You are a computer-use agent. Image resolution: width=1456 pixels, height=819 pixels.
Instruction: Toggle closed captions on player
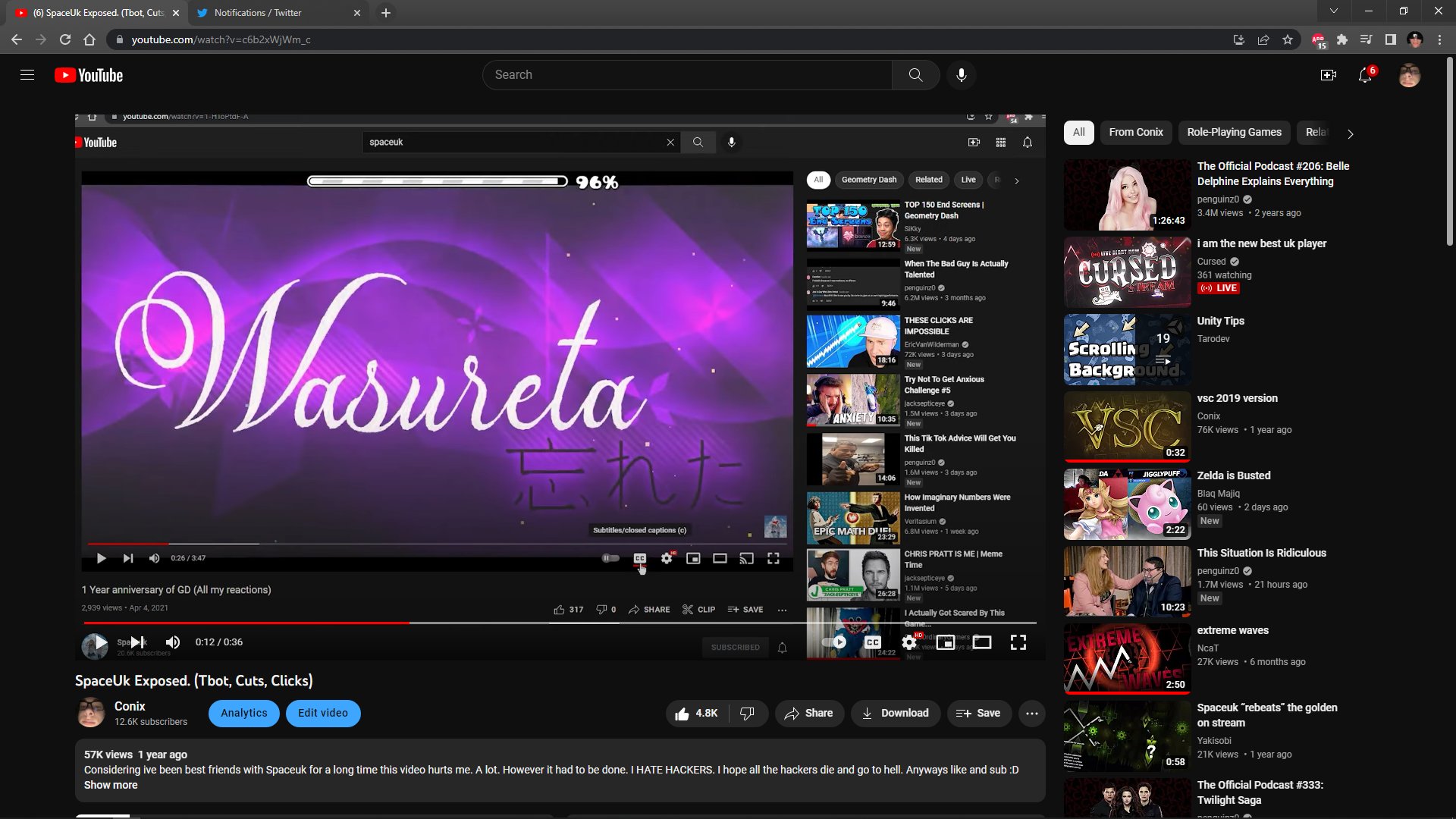coord(873,642)
